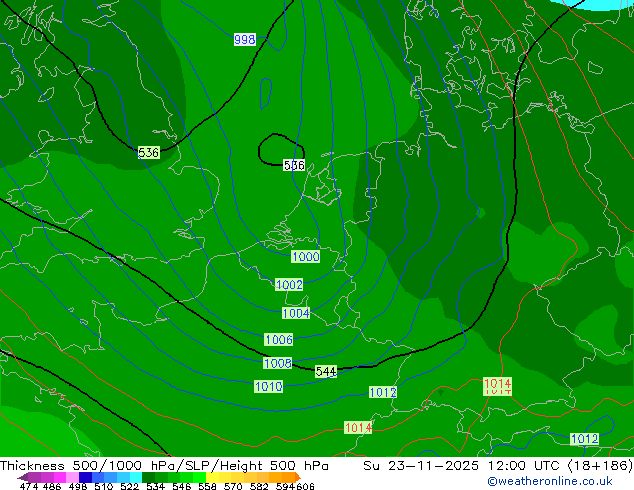This screenshot has width=634, height=490.
Task: Click the dark green legend swatch above 534
Action: click(x=148, y=477)
